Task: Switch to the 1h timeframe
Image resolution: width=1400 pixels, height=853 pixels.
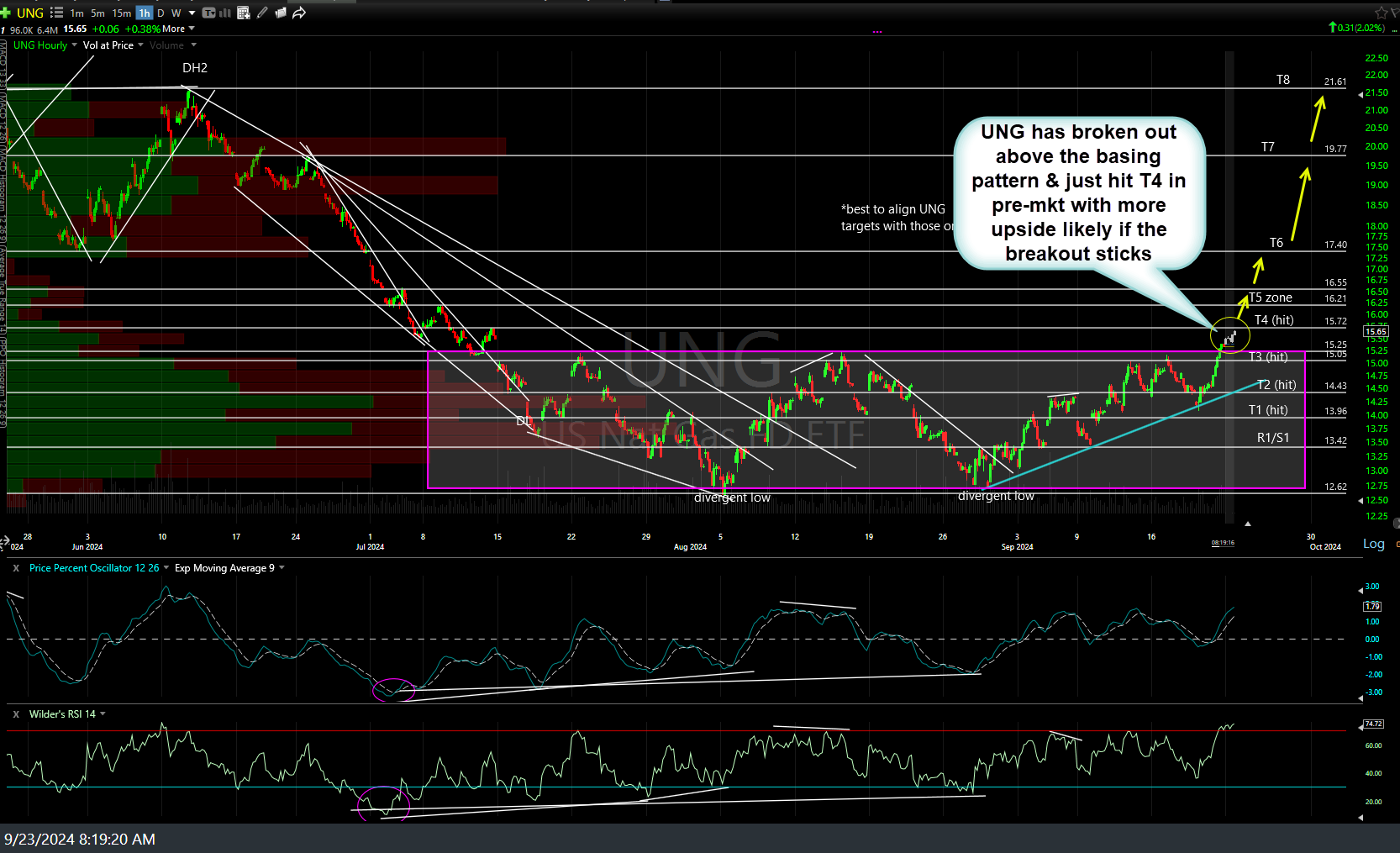Action: (144, 13)
